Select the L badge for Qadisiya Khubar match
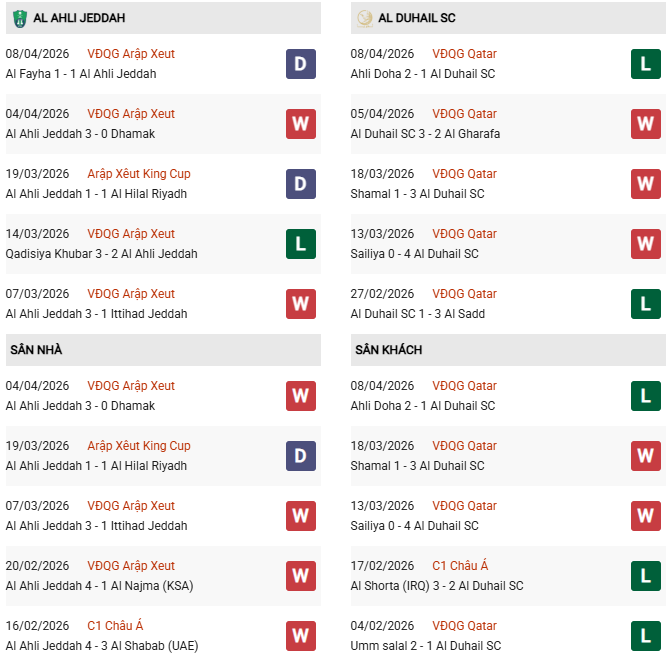Image resolution: width=666 pixels, height=657 pixels. coord(300,244)
